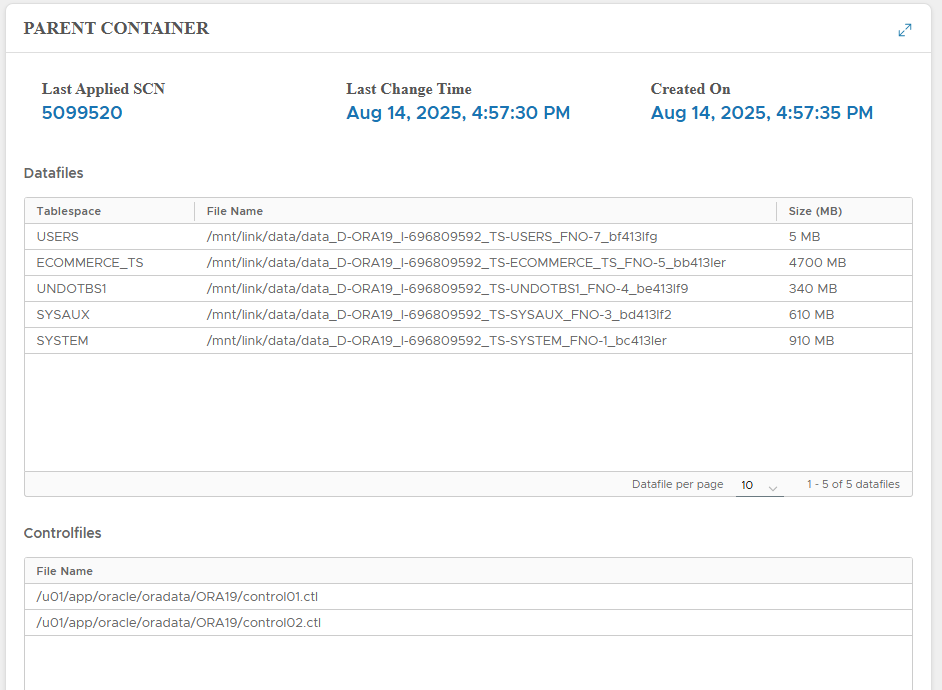This screenshot has height=690, width=942.
Task: Click the Last Applied SCN value 5099520
Action: pyautogui.click(x=82, y=113)
